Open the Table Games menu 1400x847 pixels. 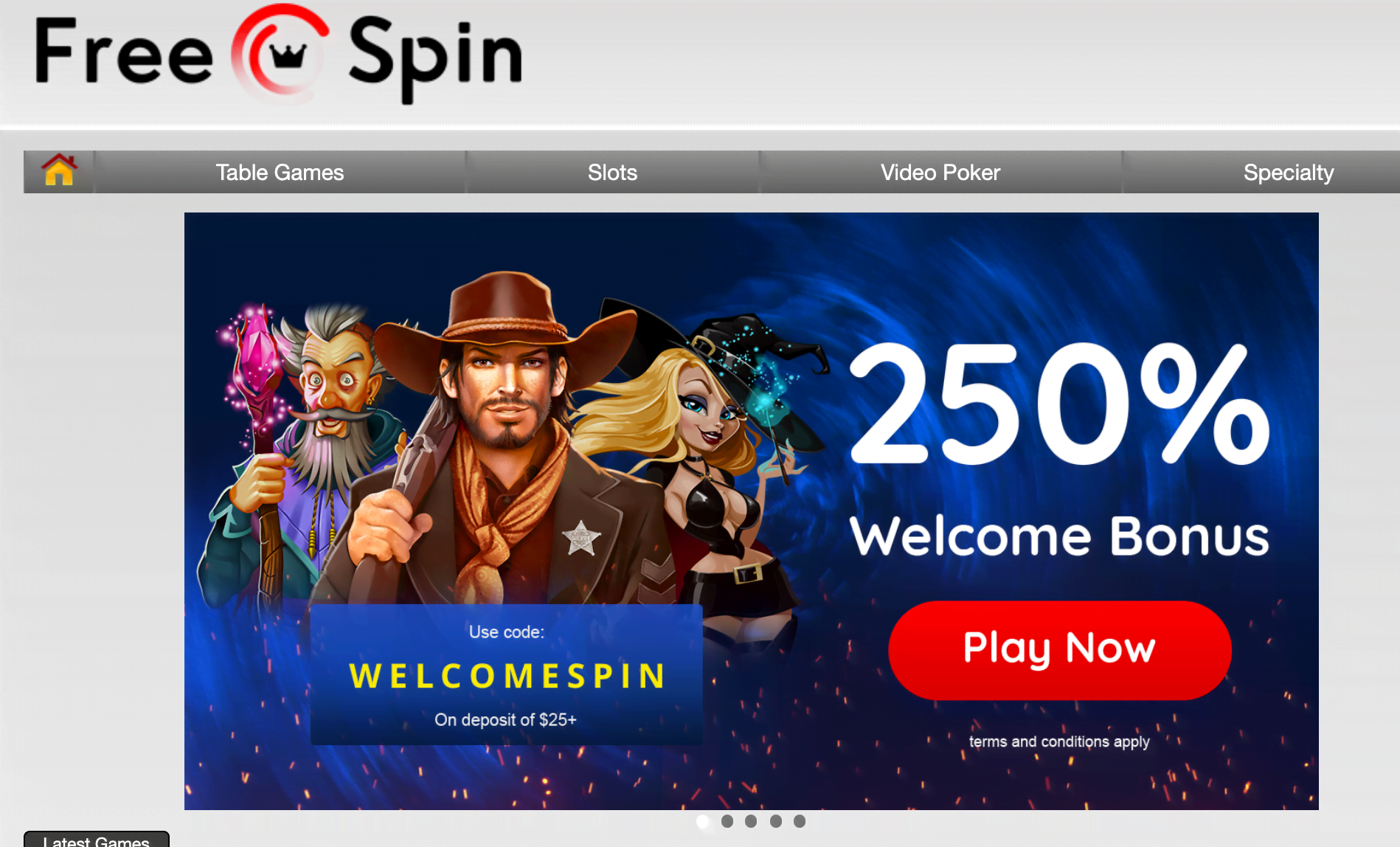[280, 173]
